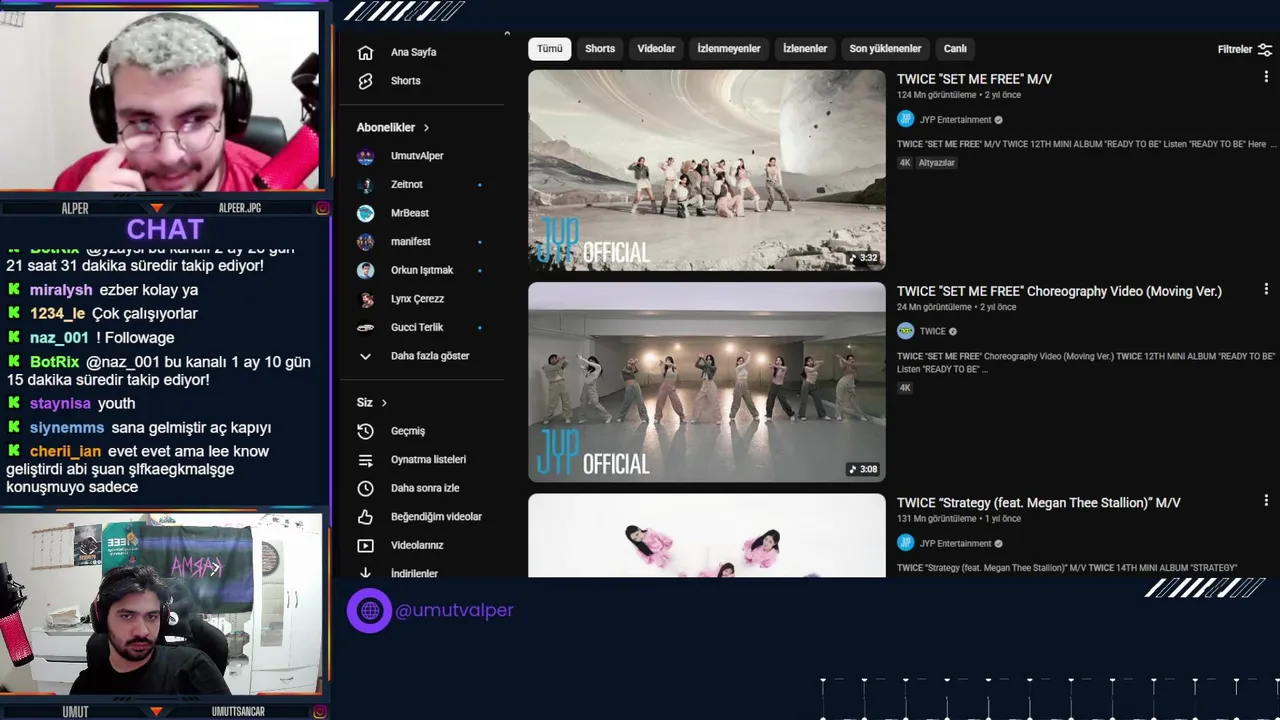The image size is (1280, 720).
Task: Click chat username staynisa
Action: 60,404
